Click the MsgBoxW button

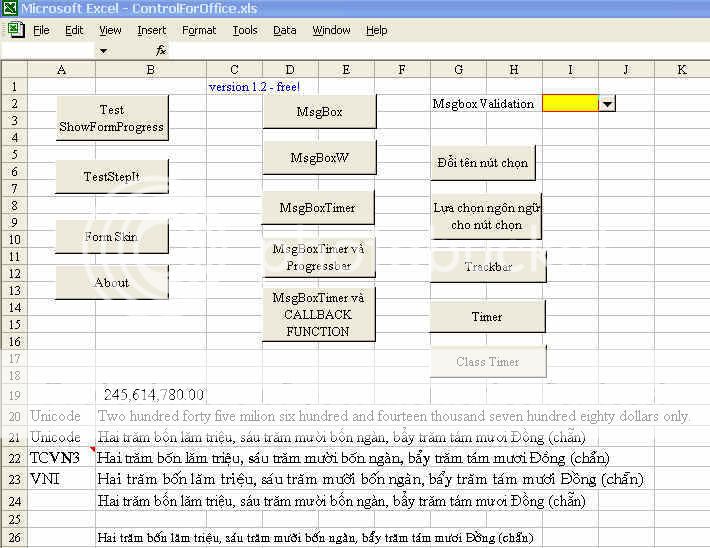[319, 158]
